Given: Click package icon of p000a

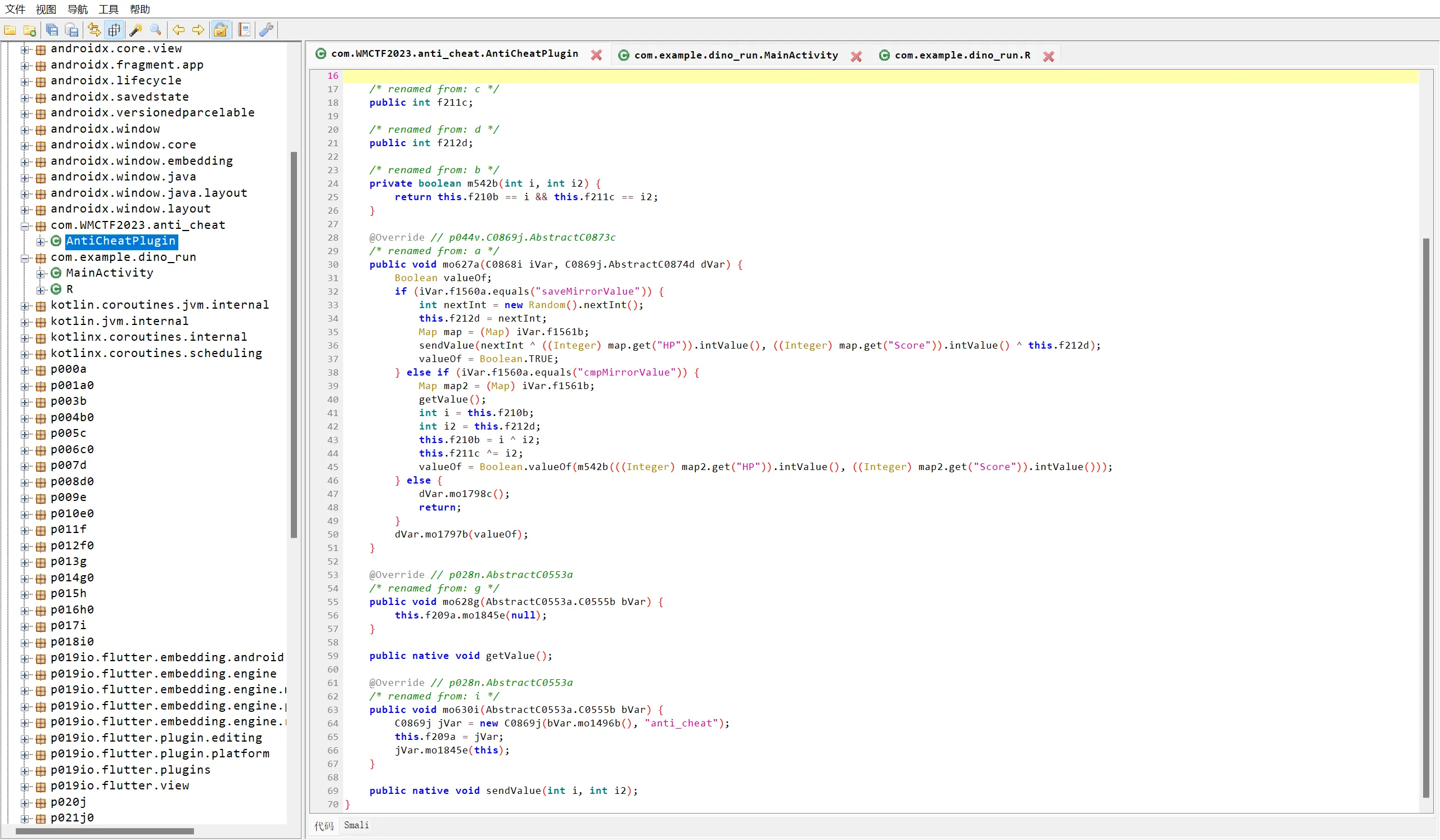Looking at the screenshot, I should (40, 369).
